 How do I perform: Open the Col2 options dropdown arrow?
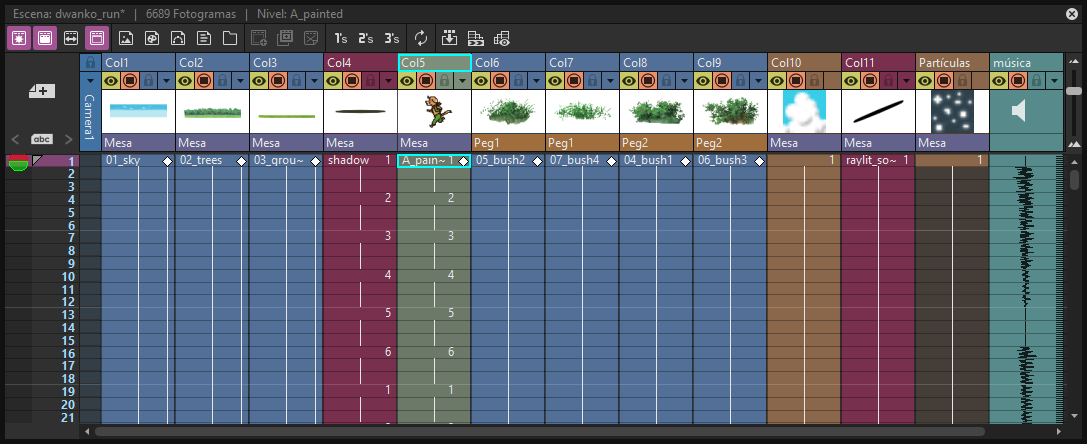[x=240, y=80]
